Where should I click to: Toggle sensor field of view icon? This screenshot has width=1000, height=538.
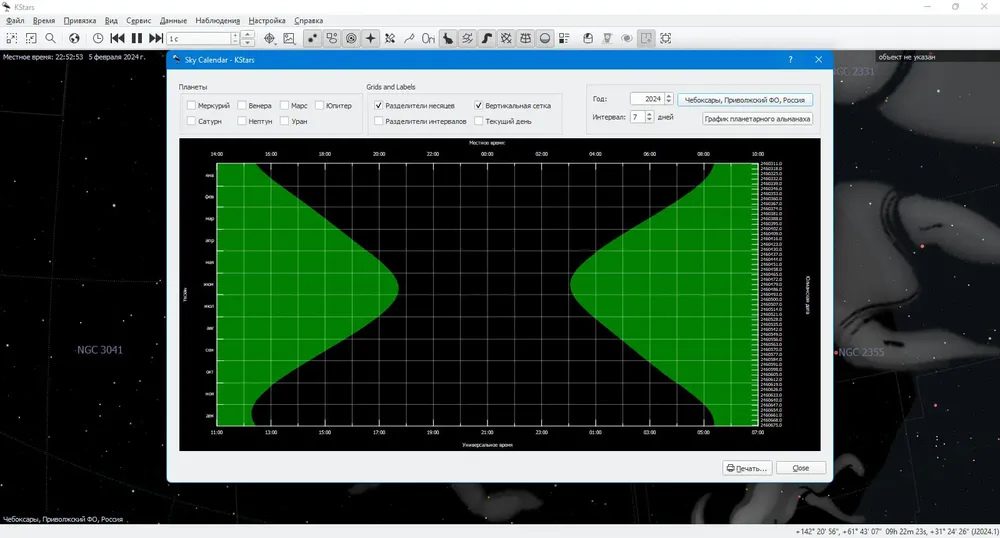646,38
